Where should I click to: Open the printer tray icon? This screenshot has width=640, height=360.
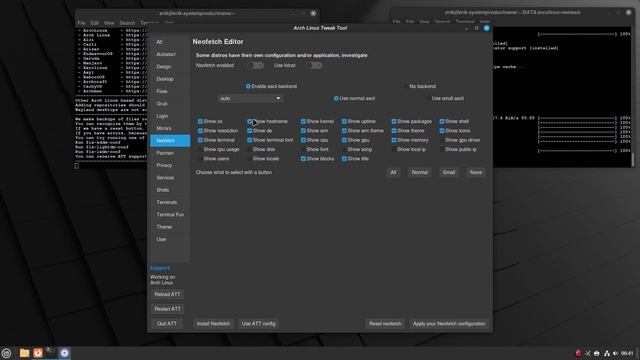[597, 353]
